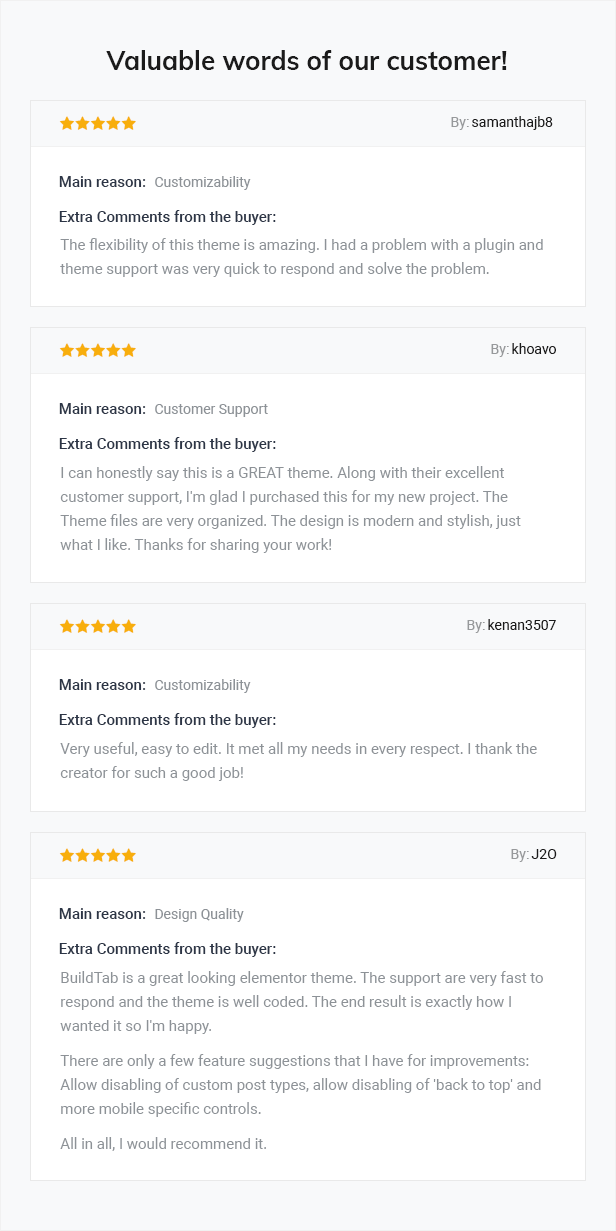
Task: Click the first star in kenan3507's review
Action: (67, 626)
